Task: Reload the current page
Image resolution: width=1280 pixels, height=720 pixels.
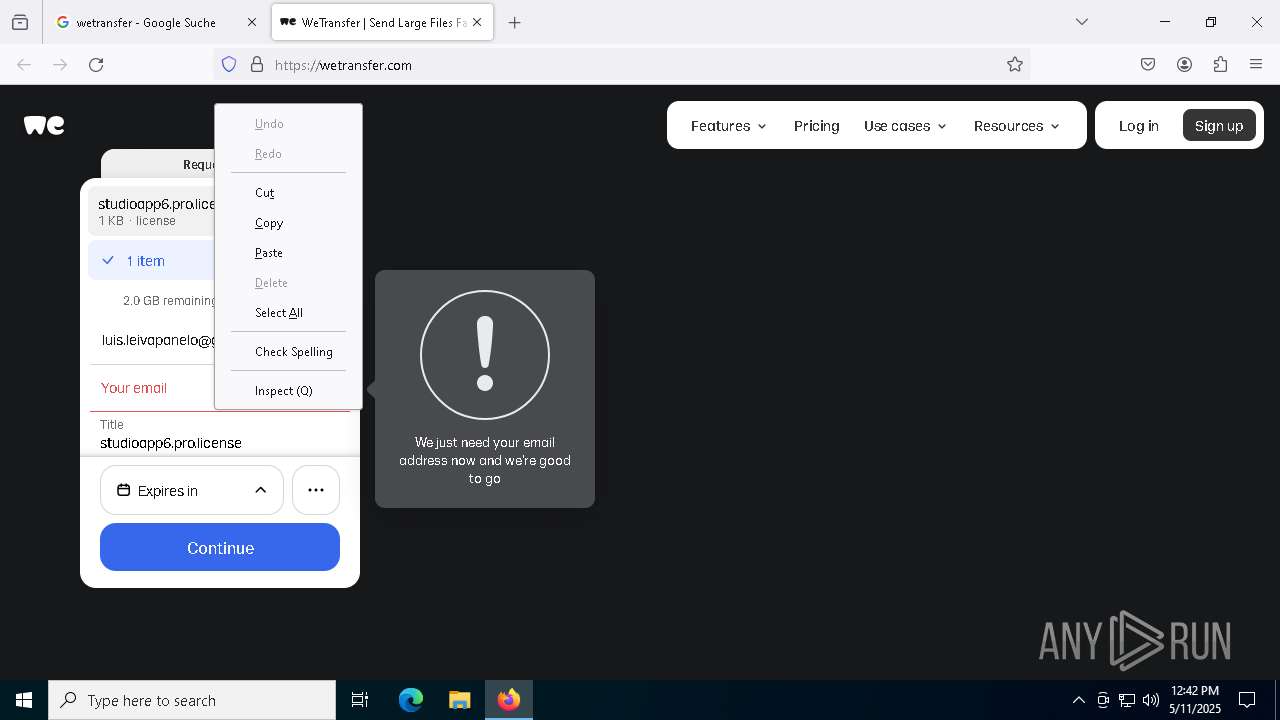Action: point(96,65)
